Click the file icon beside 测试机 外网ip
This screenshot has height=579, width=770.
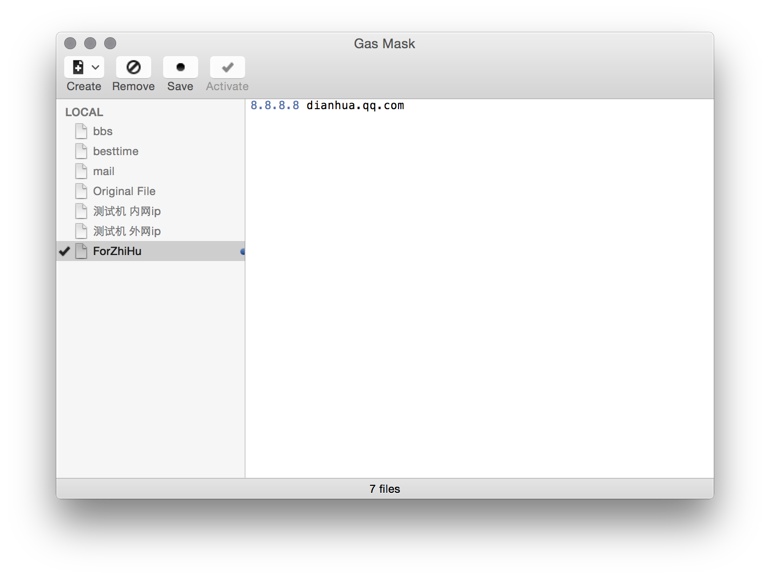[81, 231]
